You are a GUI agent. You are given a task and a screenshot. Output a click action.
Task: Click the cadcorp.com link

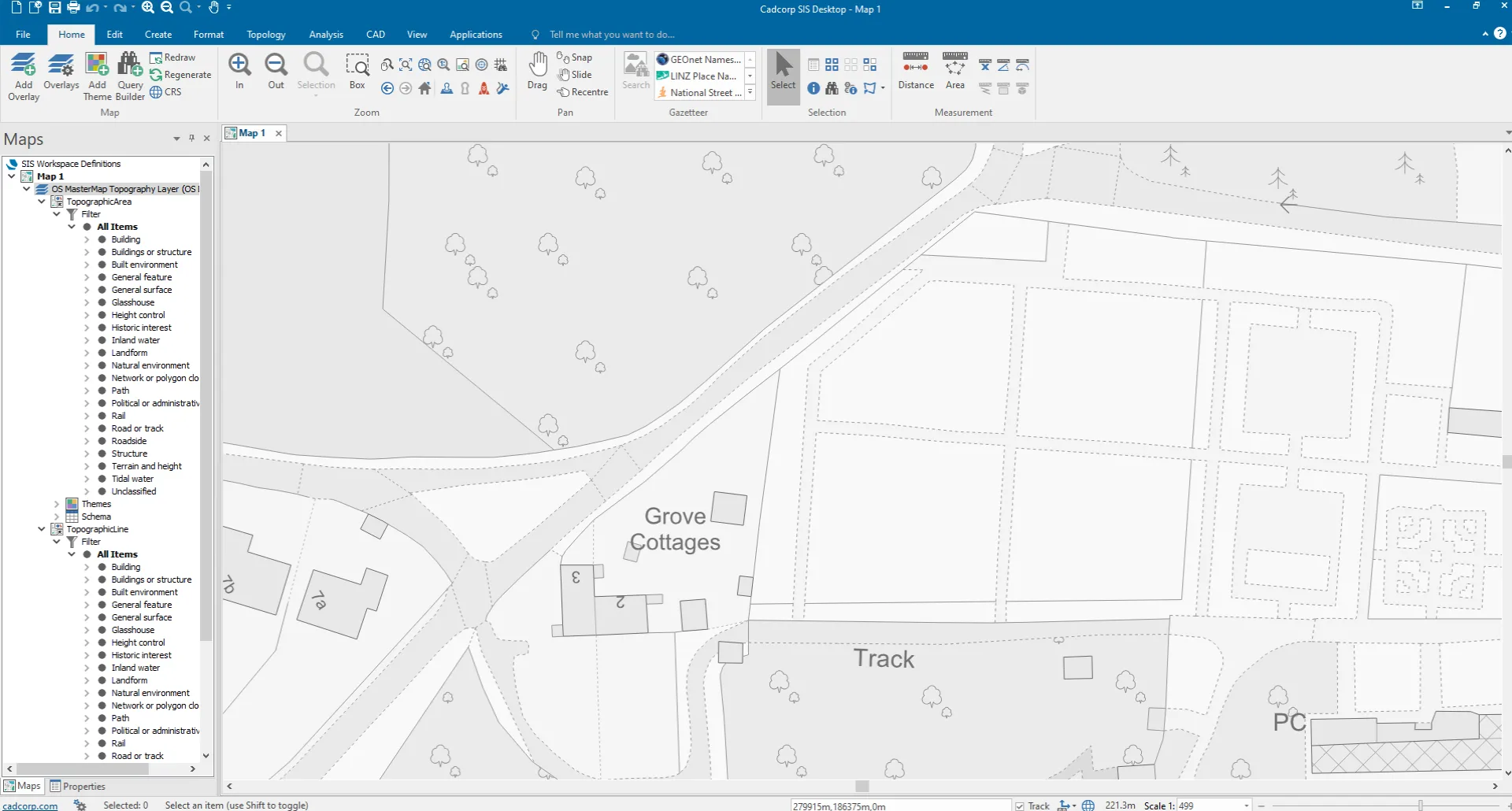pyautogui.click(x=29, y=805)
